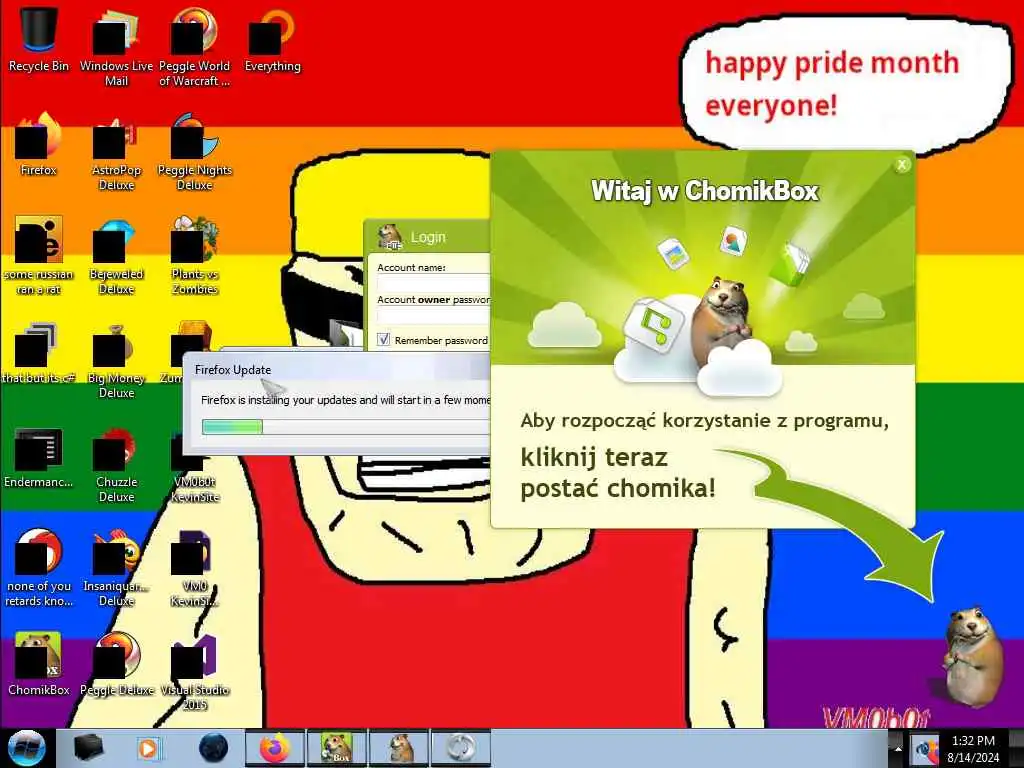This screenshot has height=768, width=1024.
Task: Open the 'VM0 KevinSi...' desktop file
Action: [x=195, y=567]
